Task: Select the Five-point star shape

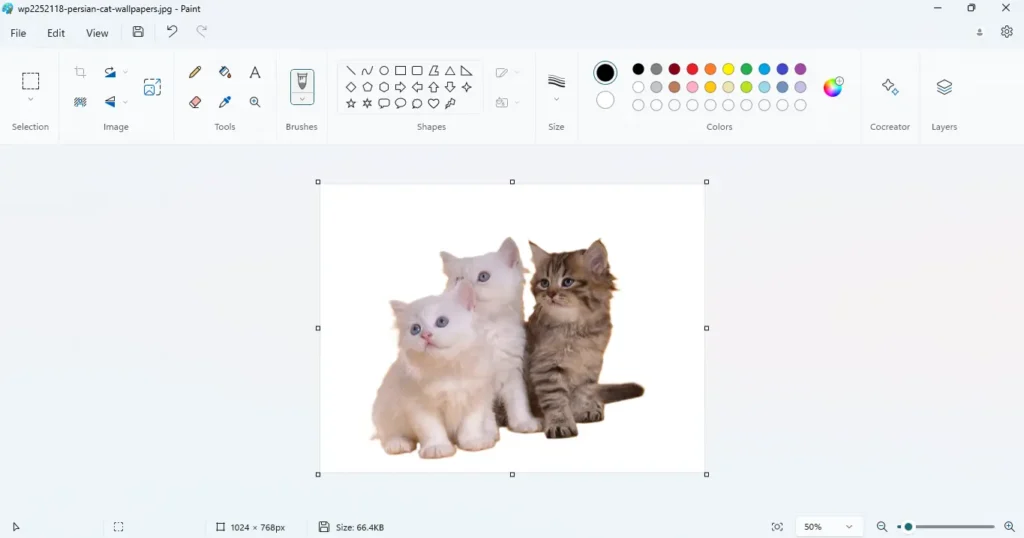Action: (x=351, y=103)
